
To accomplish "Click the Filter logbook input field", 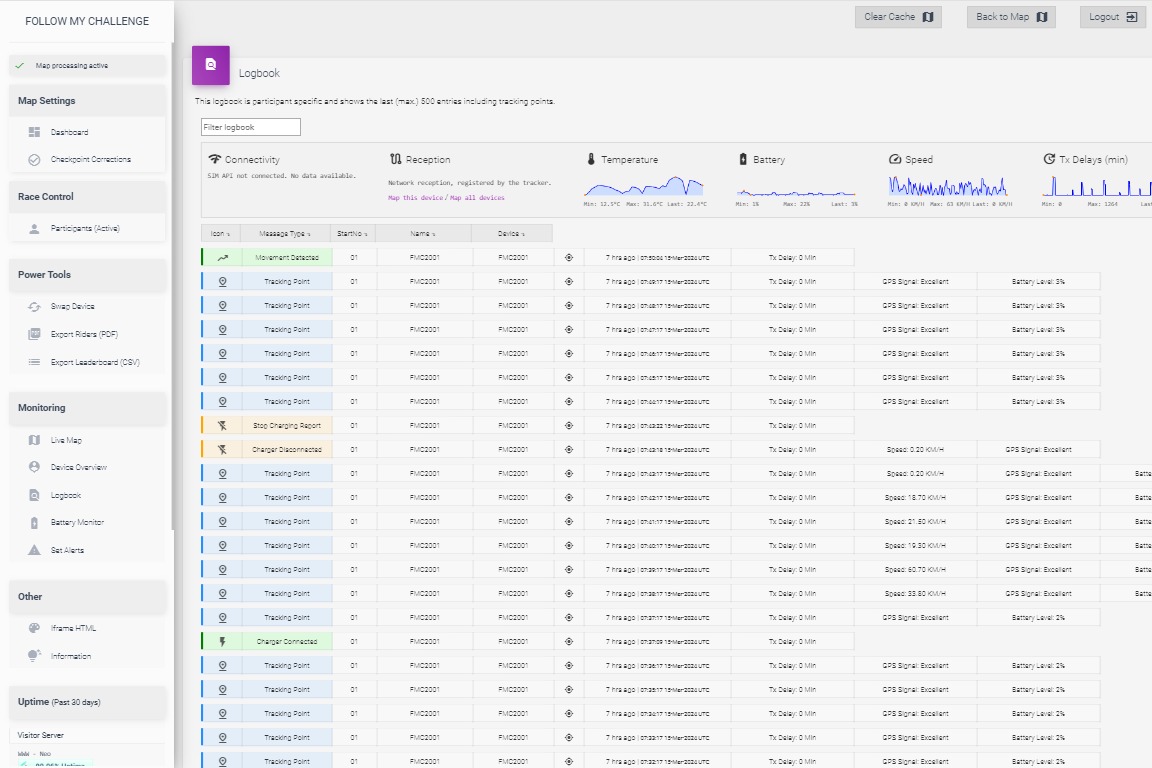I will click(251, 127).
